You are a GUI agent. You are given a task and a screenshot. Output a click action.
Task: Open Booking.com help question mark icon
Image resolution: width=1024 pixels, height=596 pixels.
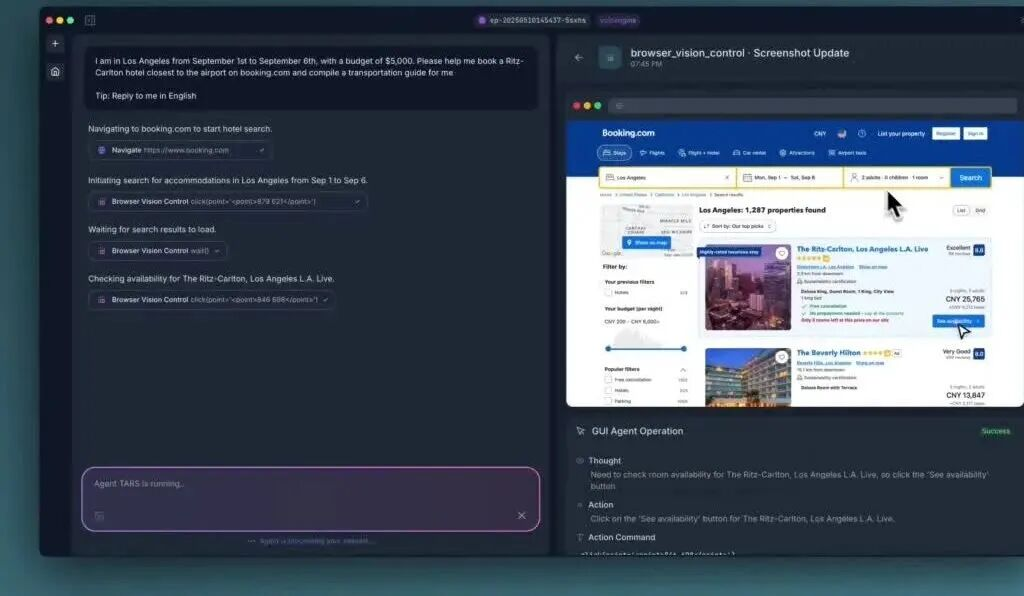(862, 133)
